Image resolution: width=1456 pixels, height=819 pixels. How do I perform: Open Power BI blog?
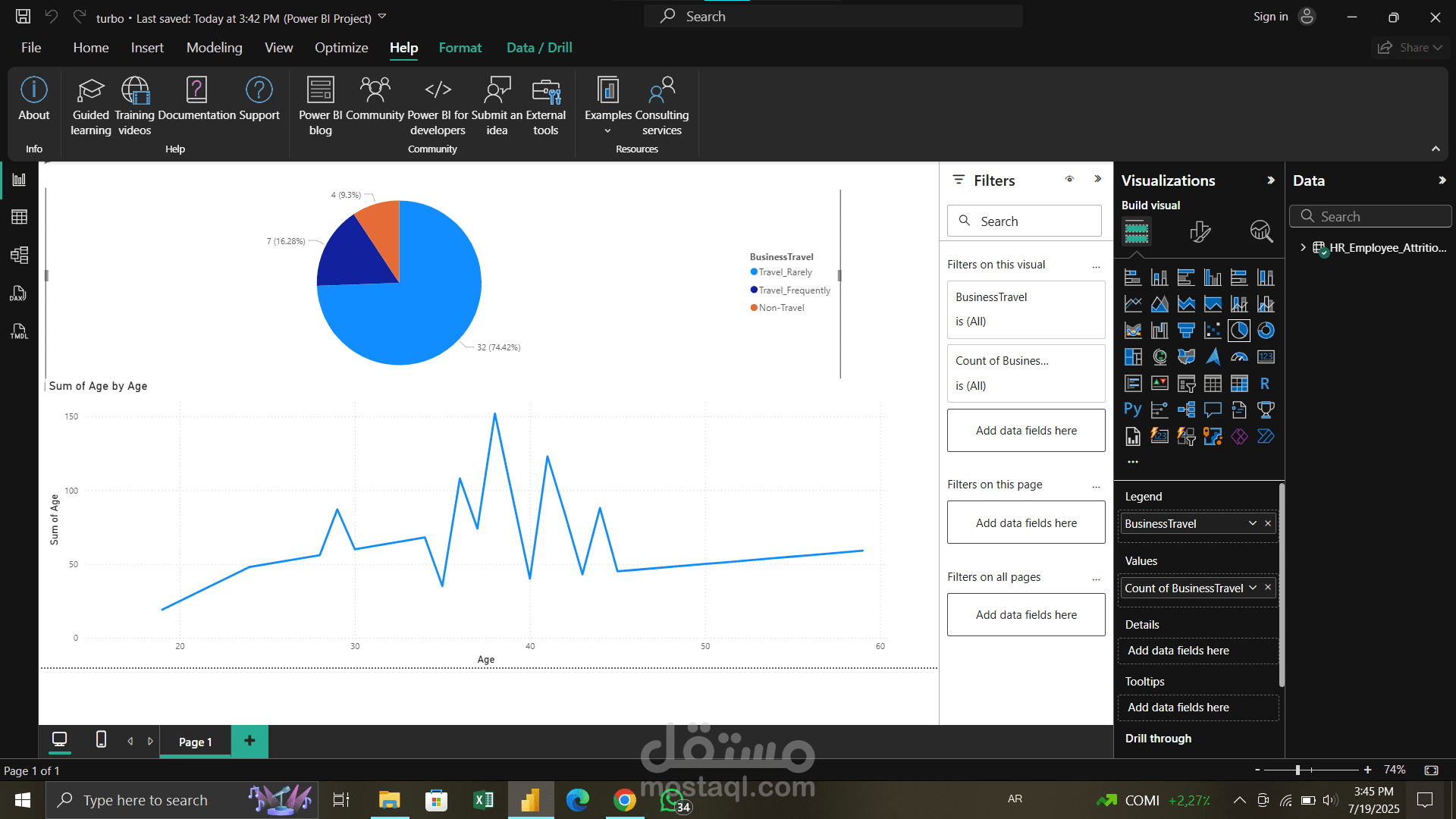click(x=320, y=106)
